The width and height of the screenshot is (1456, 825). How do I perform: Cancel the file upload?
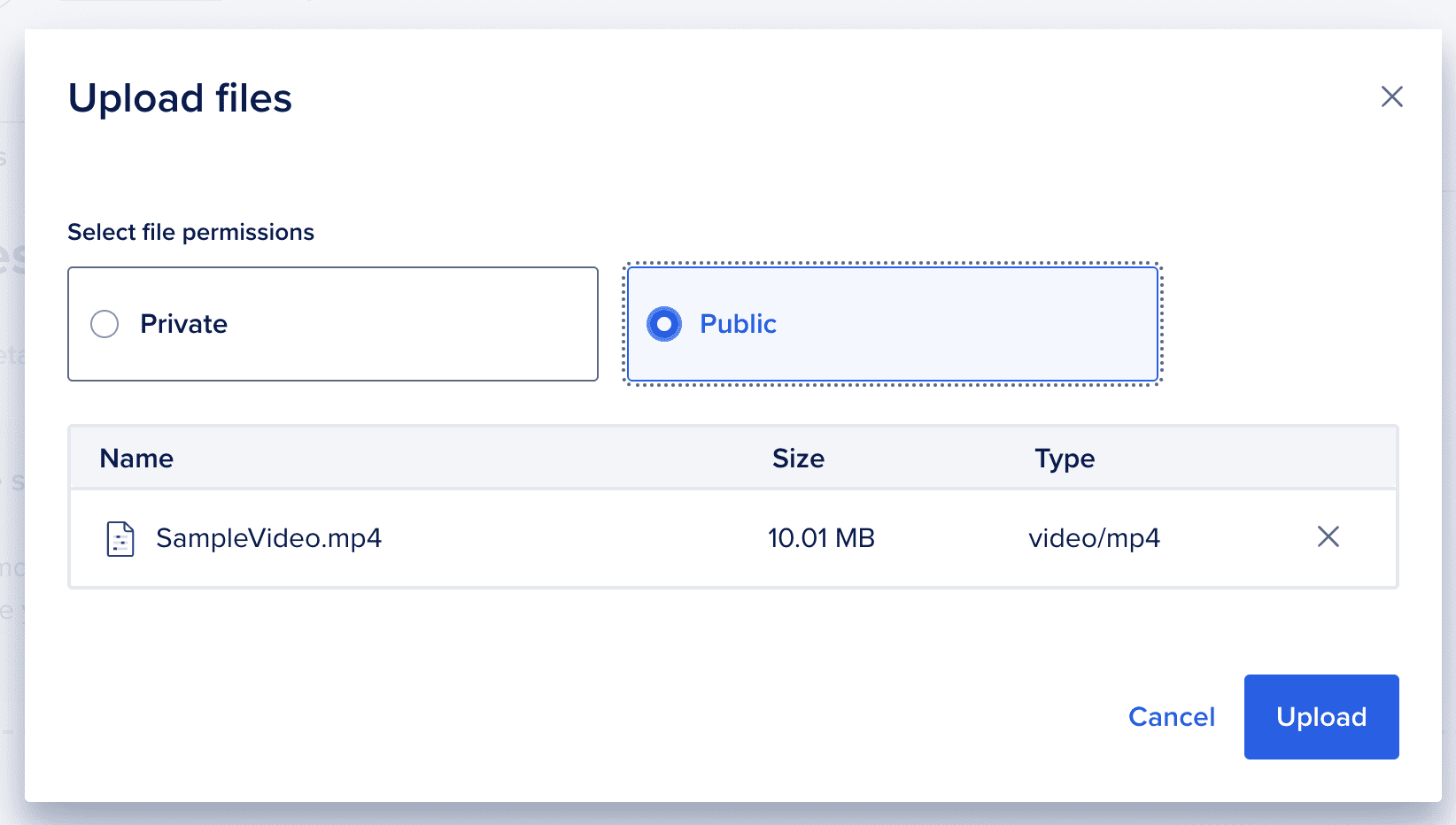[1171, 717]
